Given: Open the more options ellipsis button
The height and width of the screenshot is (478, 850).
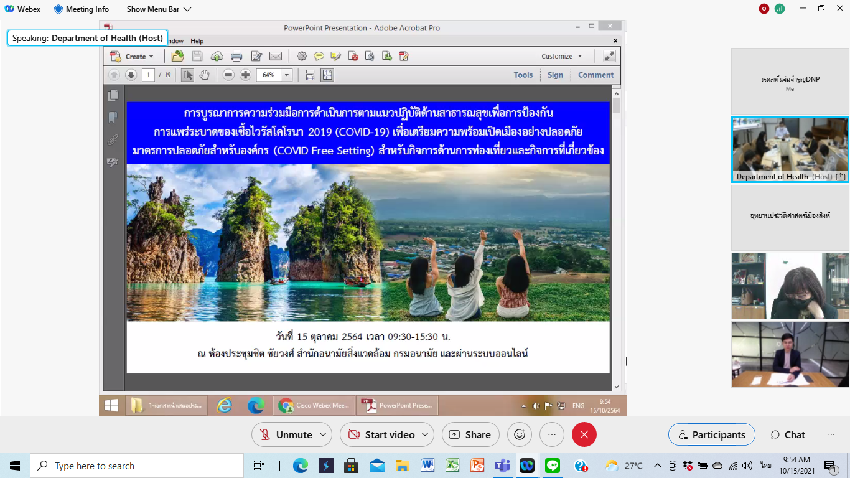Looking at the screenshot, I should pos(551,435).
